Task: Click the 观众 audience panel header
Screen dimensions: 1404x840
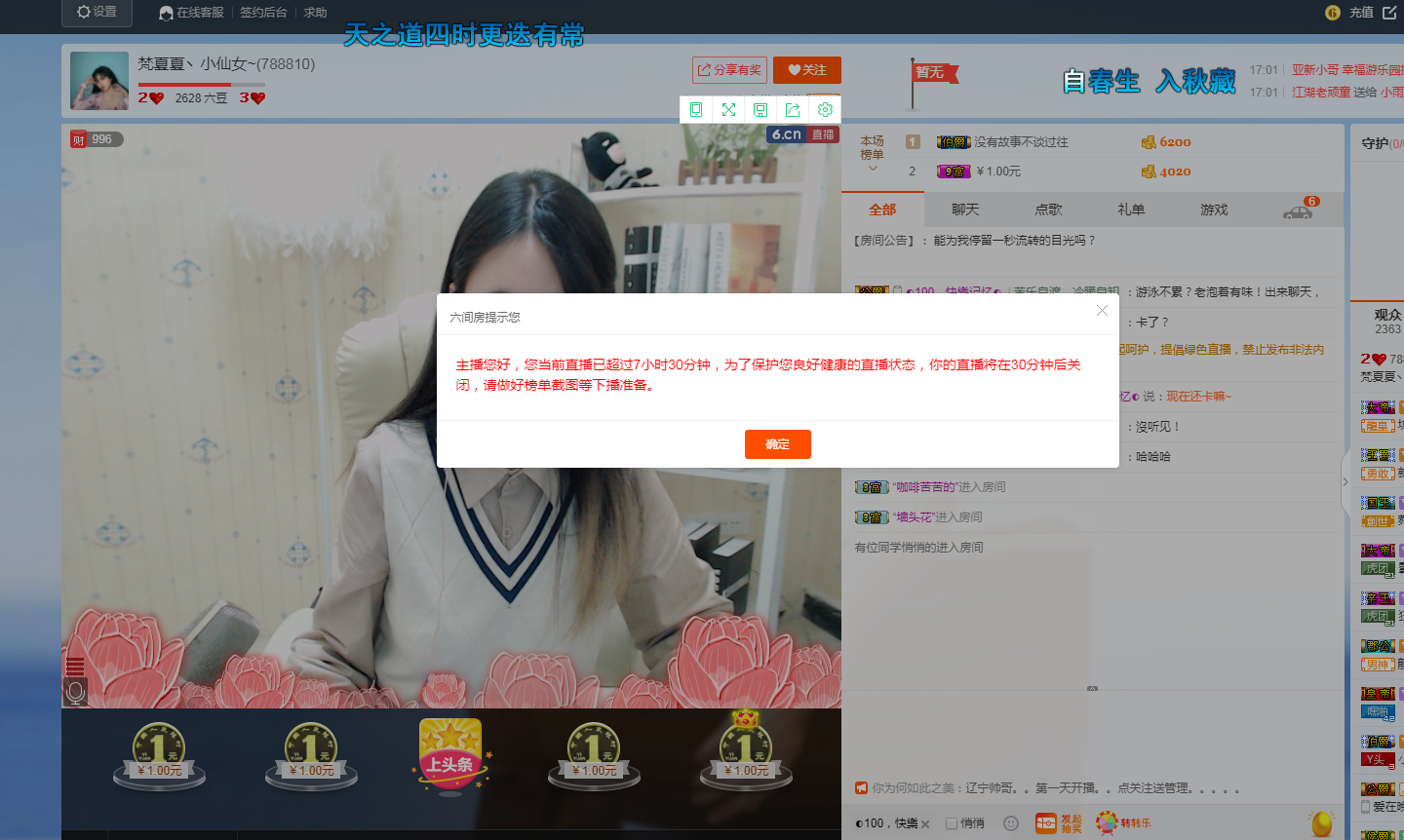Action: pos(1386,315)
